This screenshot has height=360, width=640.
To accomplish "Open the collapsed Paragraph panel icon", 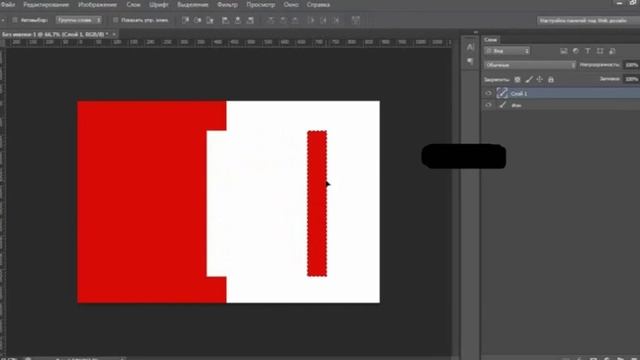I will point(470,61).
